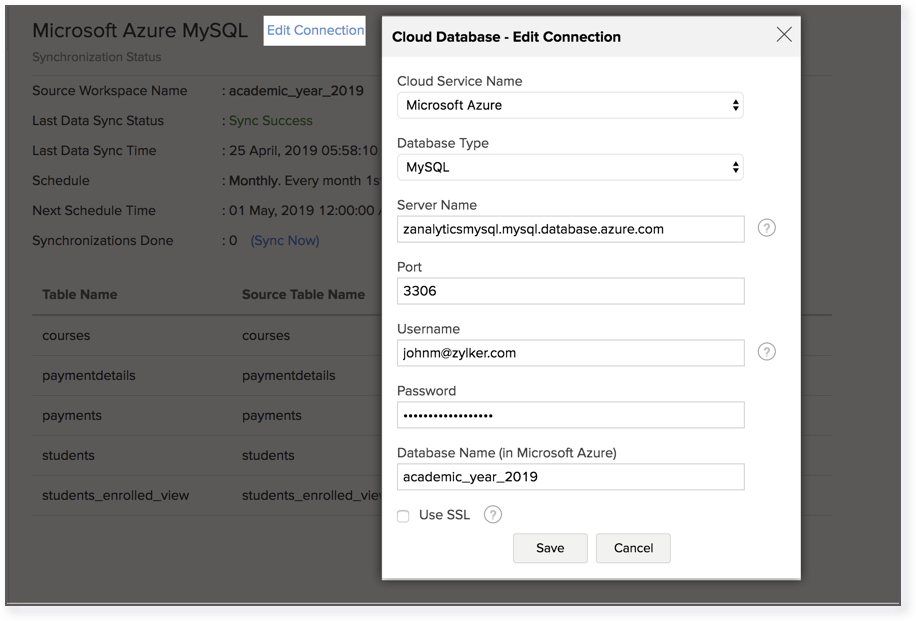Screen dimensions: 916x621
Task: Click the Username field
Action: 571,353
